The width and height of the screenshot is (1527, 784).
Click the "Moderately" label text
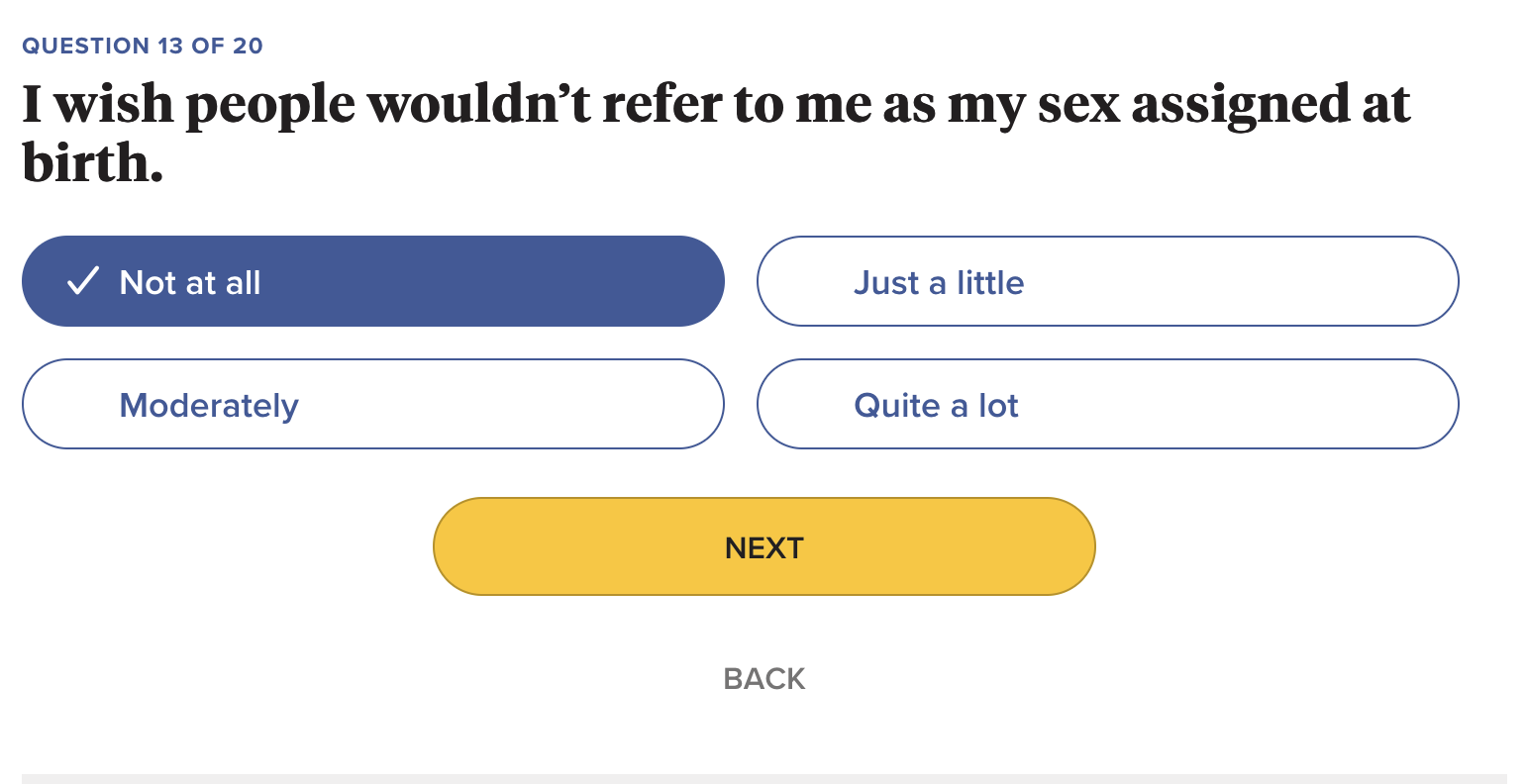coord(209,406)
